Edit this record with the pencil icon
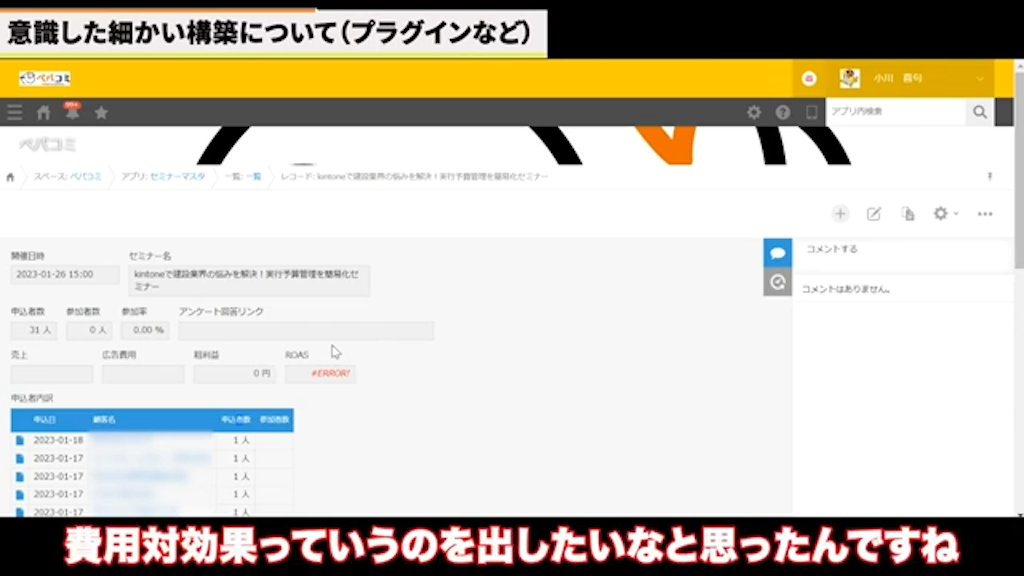1024x576 pixels. pyautogui.click(x=873, y=214)
